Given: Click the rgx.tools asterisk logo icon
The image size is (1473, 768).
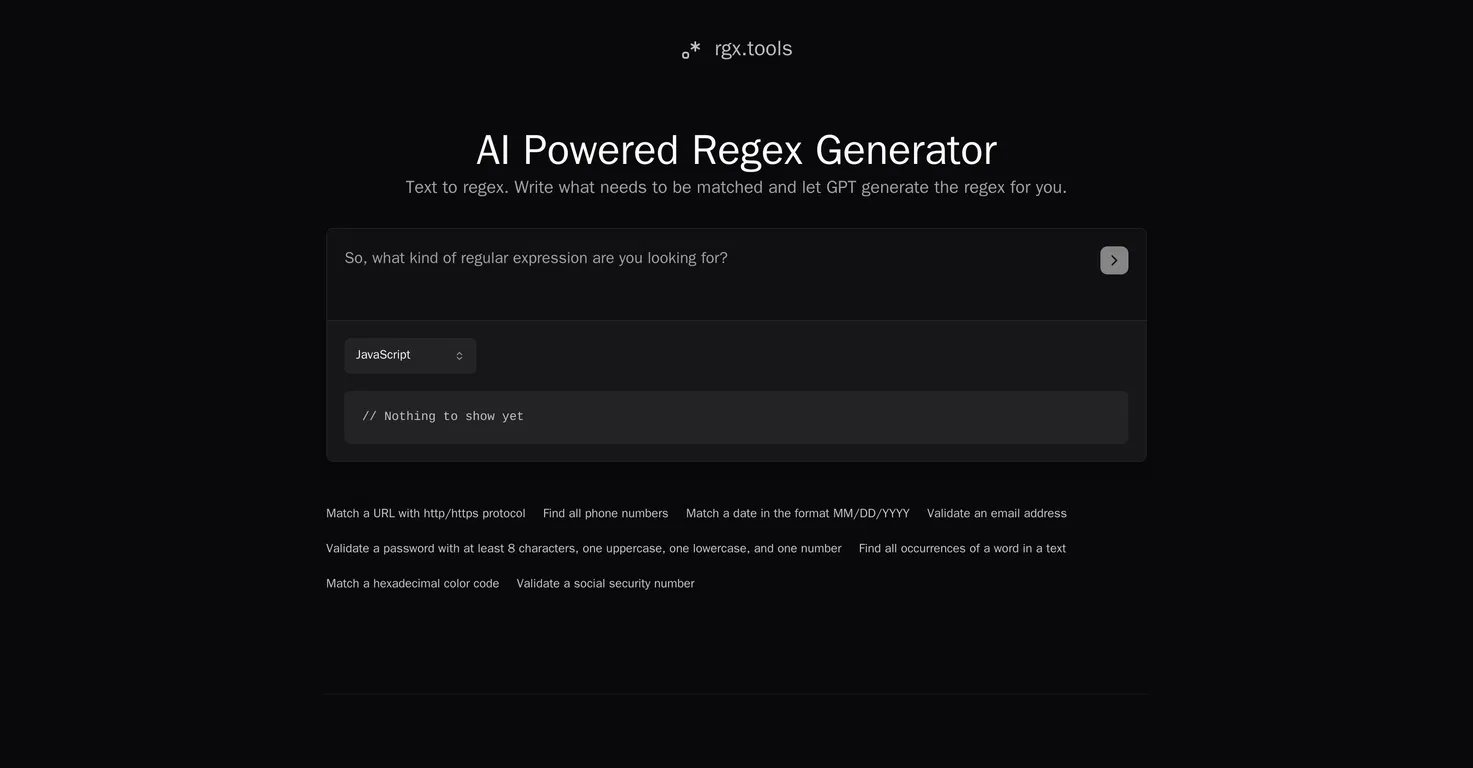Looking at the screenshot, I should (x=691, y=49).
